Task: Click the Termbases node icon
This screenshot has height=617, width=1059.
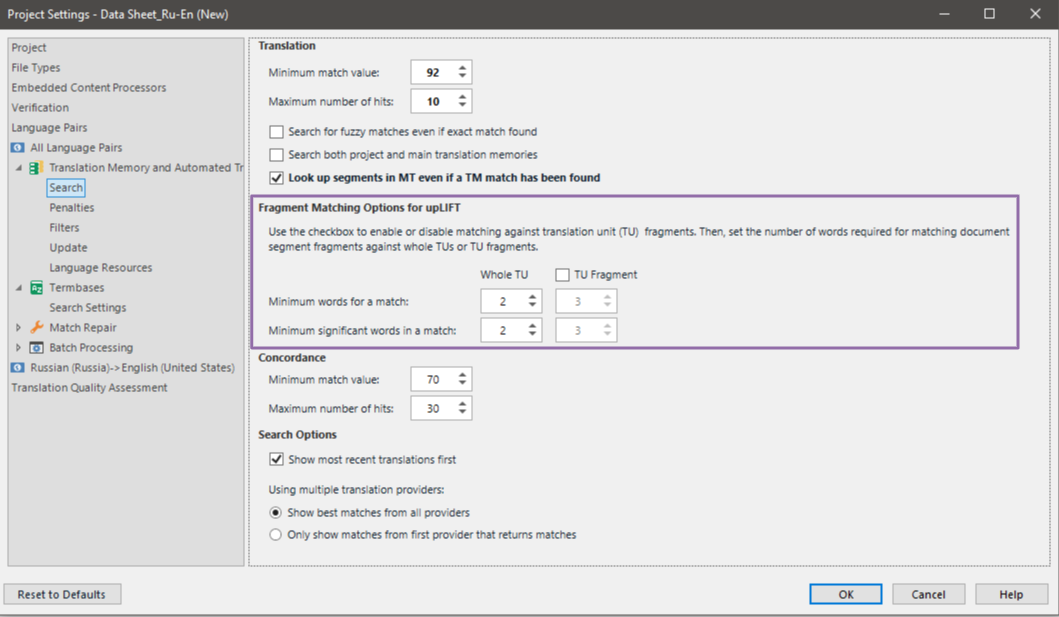Action: [36, 288]
